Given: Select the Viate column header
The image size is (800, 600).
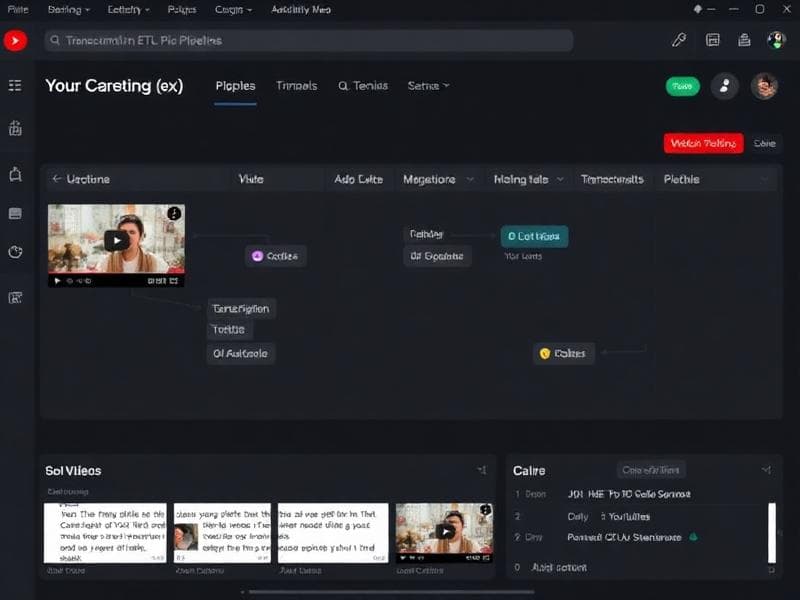Looking at the screenshot, I should (x=251, y=179).
